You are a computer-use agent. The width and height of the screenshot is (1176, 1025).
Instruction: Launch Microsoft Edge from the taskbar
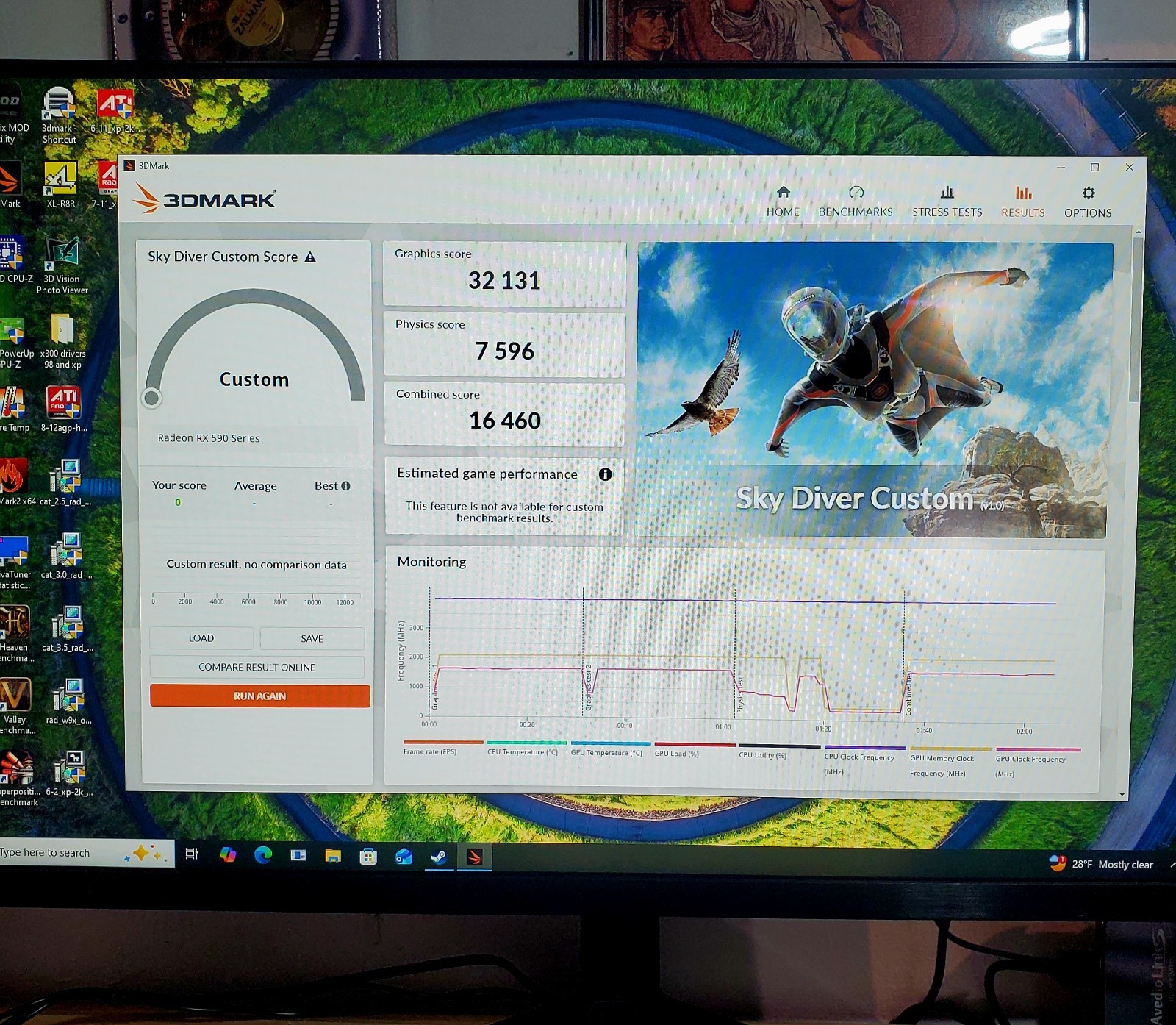coord(263,854)
